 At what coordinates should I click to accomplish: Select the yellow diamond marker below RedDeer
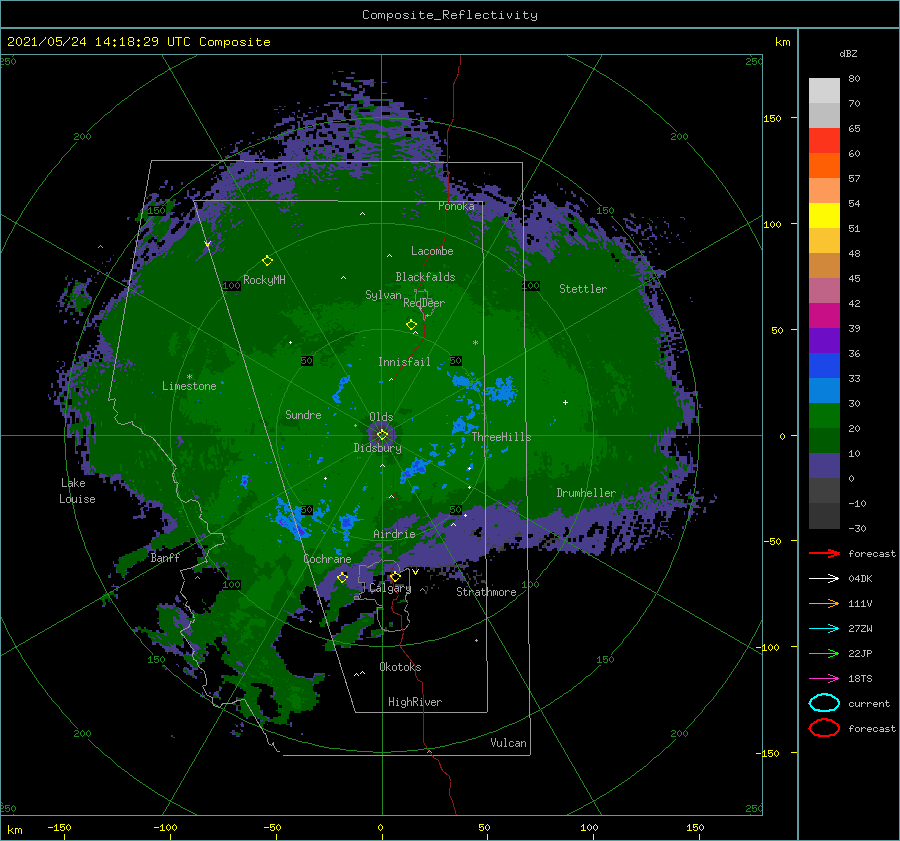411,324
